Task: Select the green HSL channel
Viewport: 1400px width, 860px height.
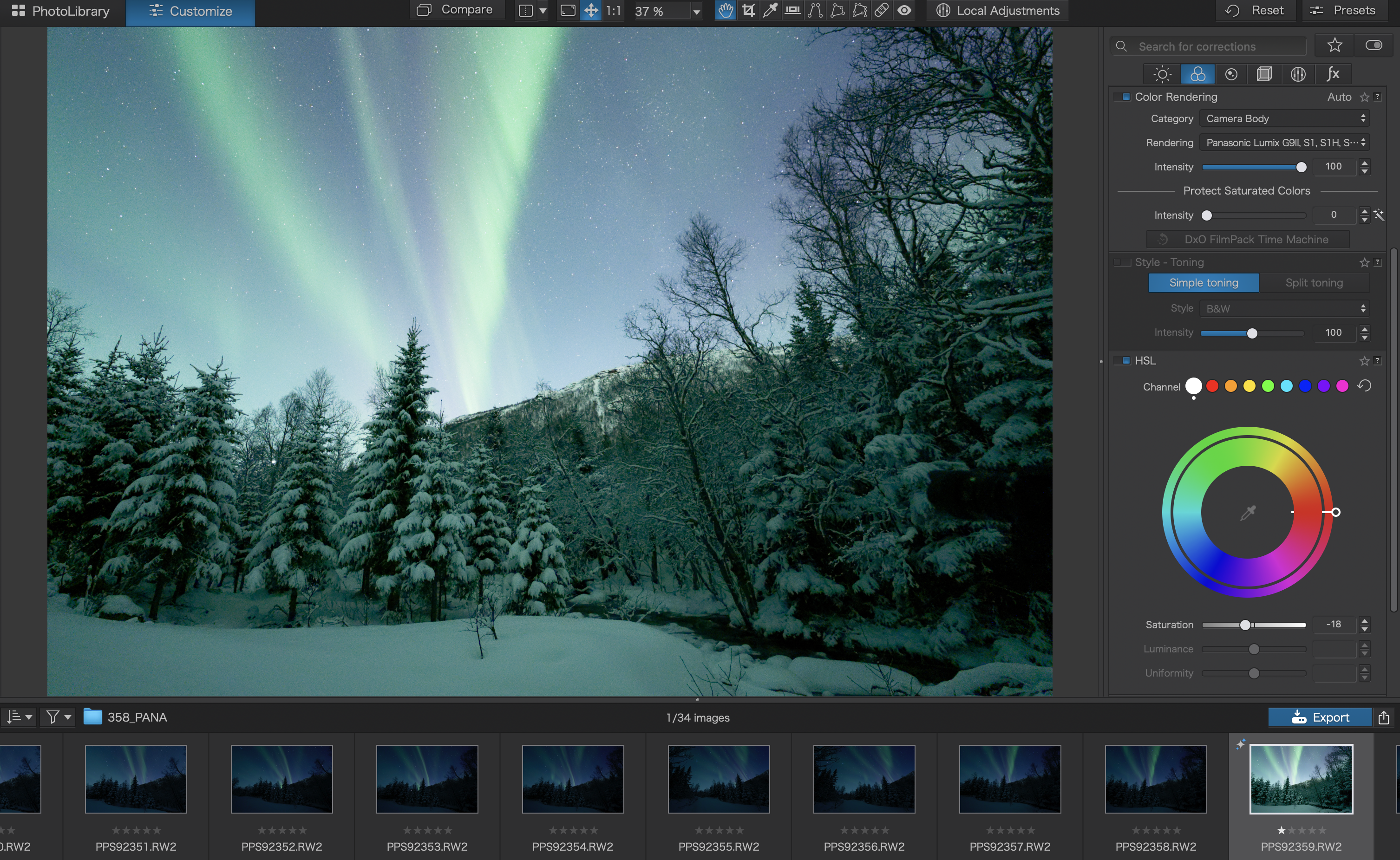Action: 1268,386
